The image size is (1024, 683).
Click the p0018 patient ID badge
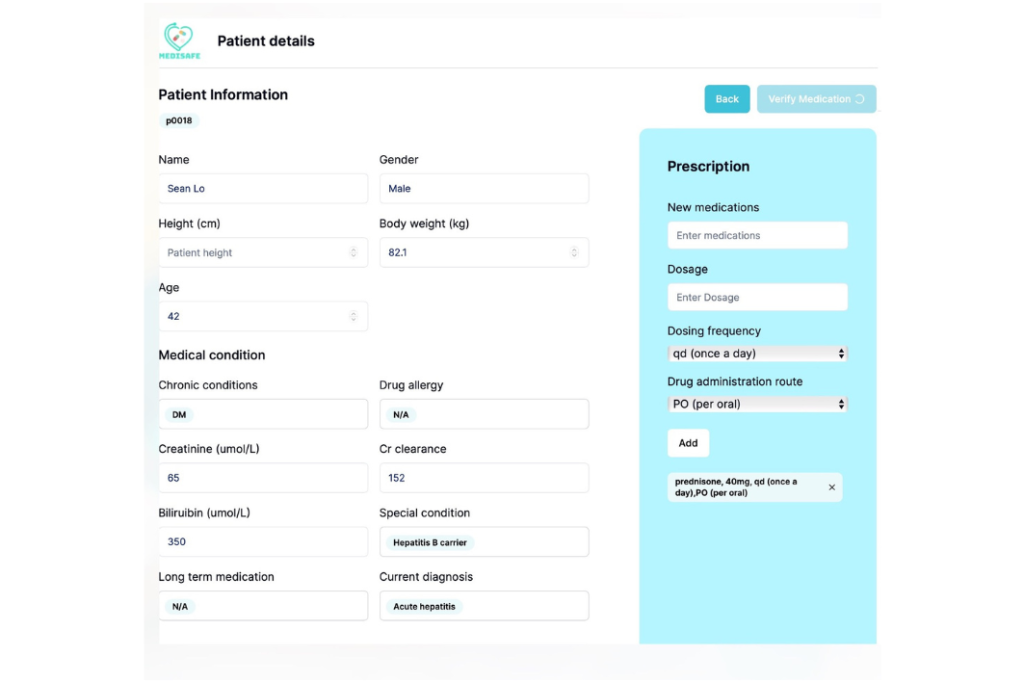tap(179, 121)
